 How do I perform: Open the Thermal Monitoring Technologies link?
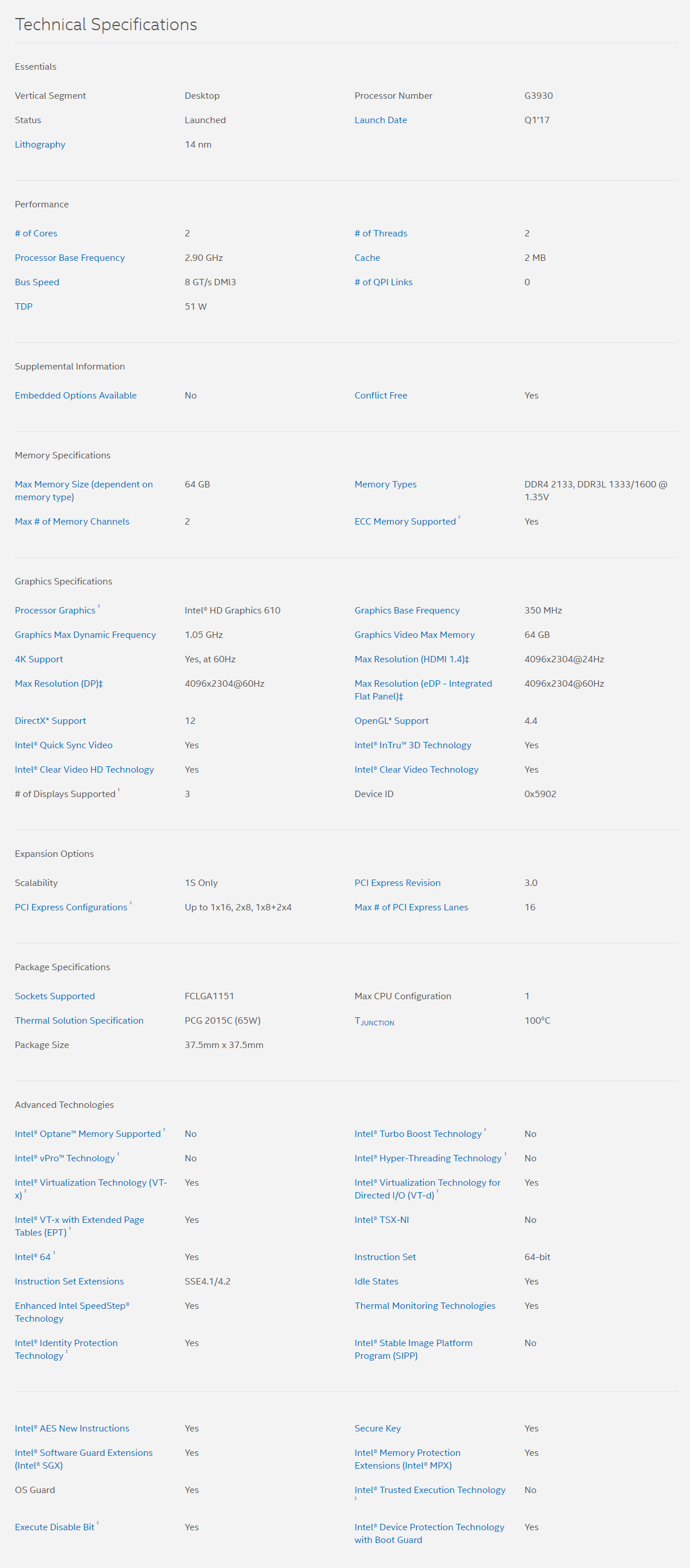point(425,1305)
